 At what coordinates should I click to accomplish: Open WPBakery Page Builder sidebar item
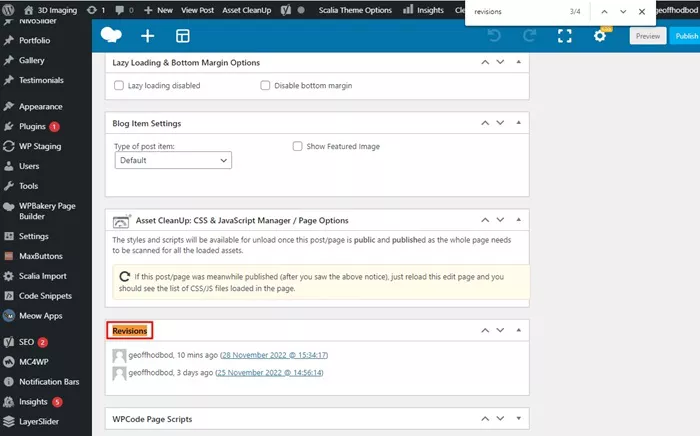(46, 211)
